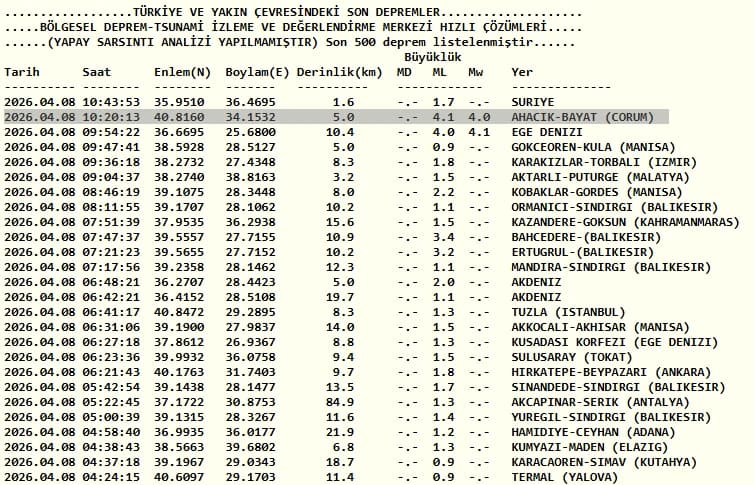Click the Büyüklük heading above magnitudes
Viewport: 754px width, 485px height.
click(x=433, y=57)
